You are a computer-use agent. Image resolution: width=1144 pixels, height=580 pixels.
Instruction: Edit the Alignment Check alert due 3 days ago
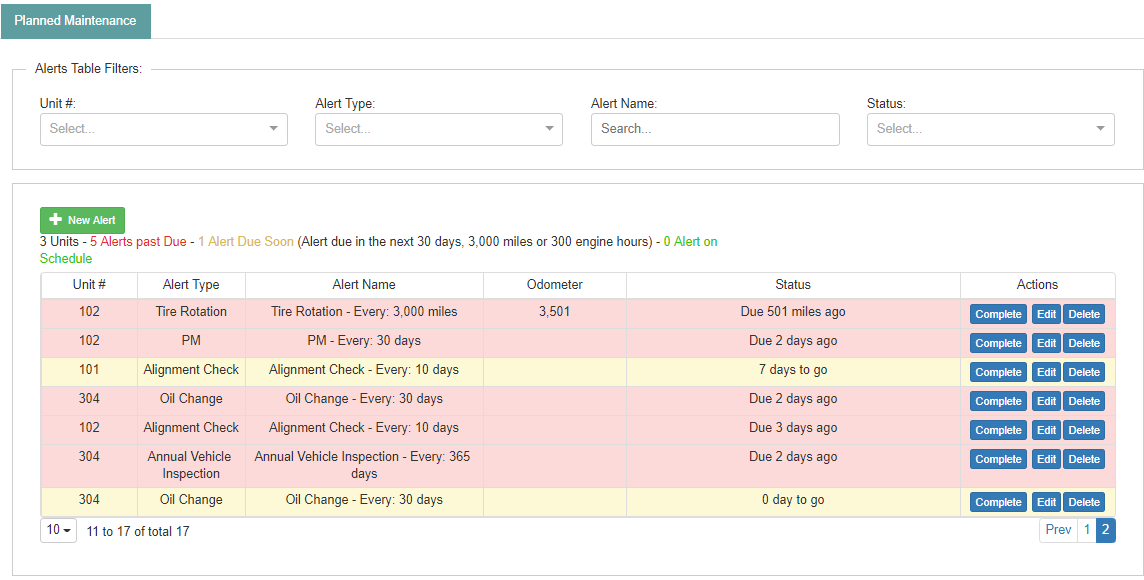(1046, 430)
